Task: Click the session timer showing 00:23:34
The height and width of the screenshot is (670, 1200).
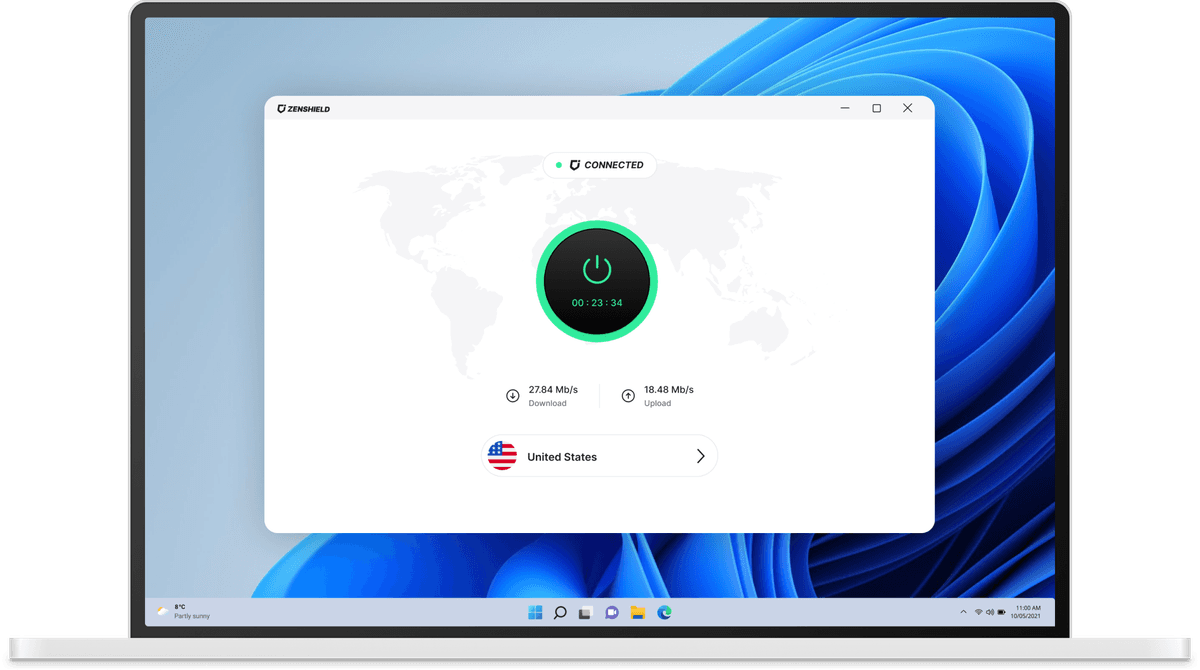Action: coord(597,302)
